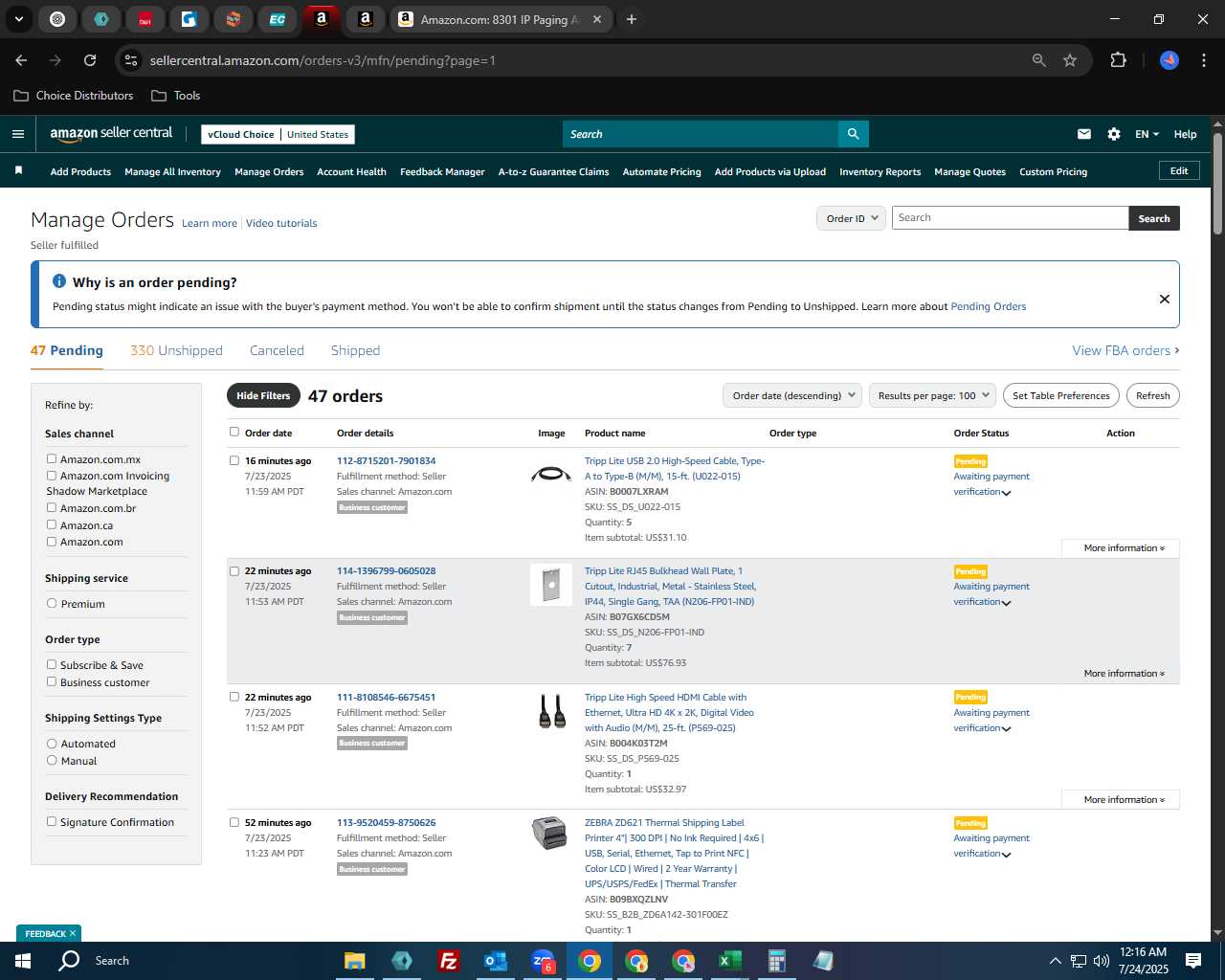Open the Results per page dropdown
The image size is (1225, 980).
coord(933,395)
